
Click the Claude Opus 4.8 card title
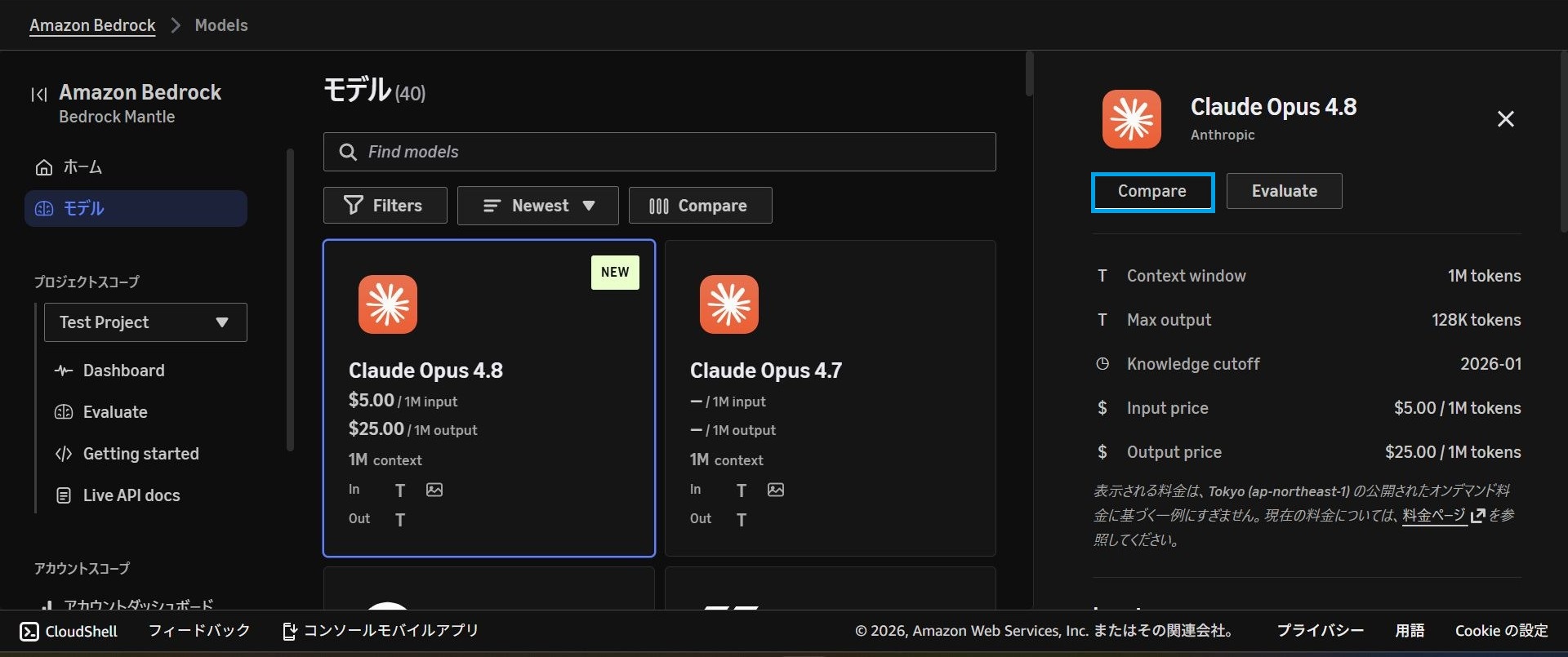[x=425, y=371]
